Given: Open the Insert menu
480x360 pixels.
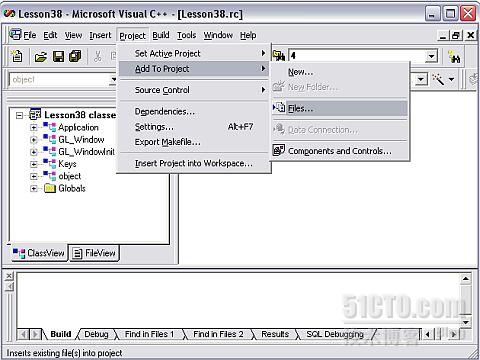Looking at the screenshot, I should pyautogui.click(x=100, y=35).
